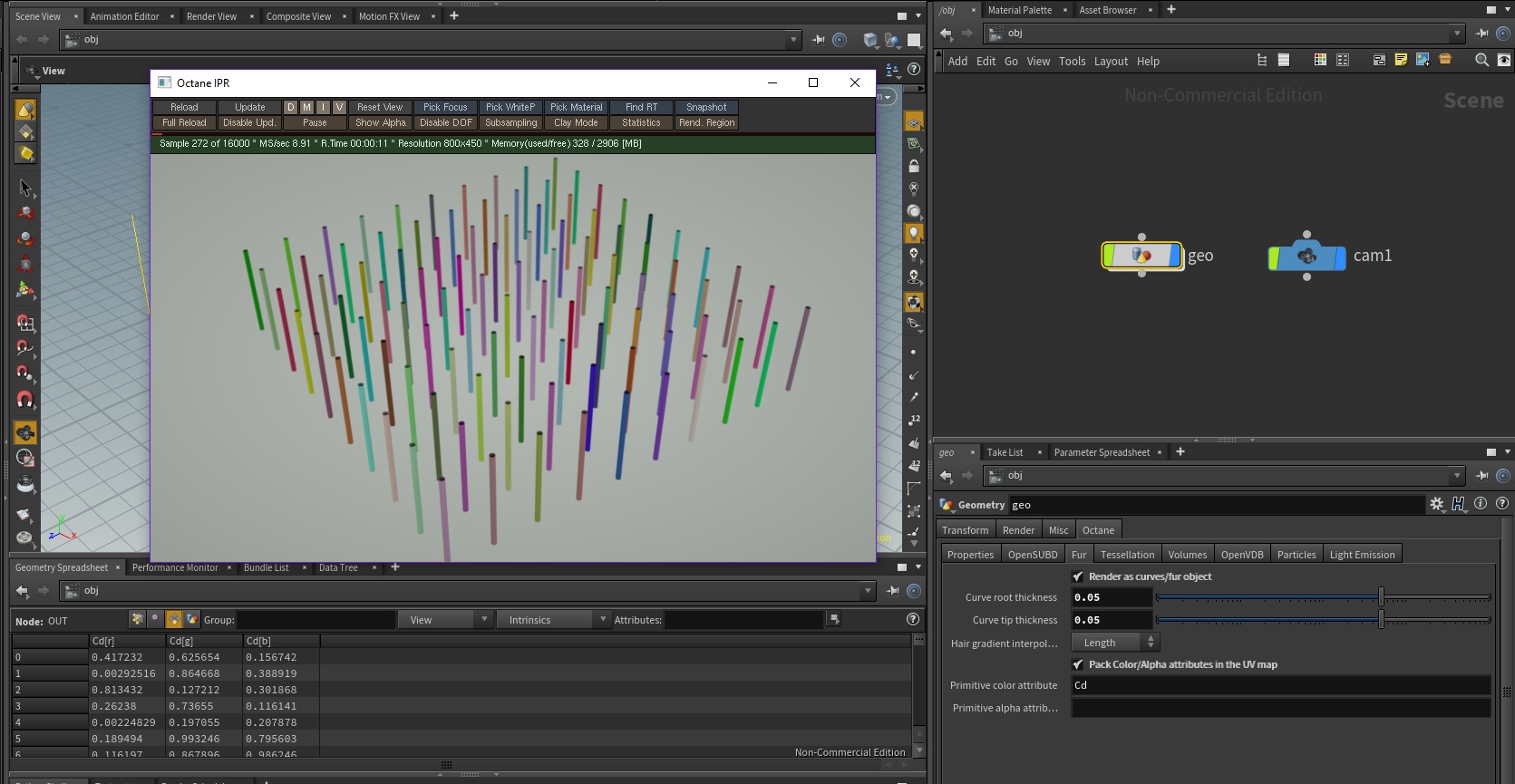The height and width of the screenshot is (784, 1515).
Task: Toggle Render as curves/fur object checkbox
Action: point(1078,576)
